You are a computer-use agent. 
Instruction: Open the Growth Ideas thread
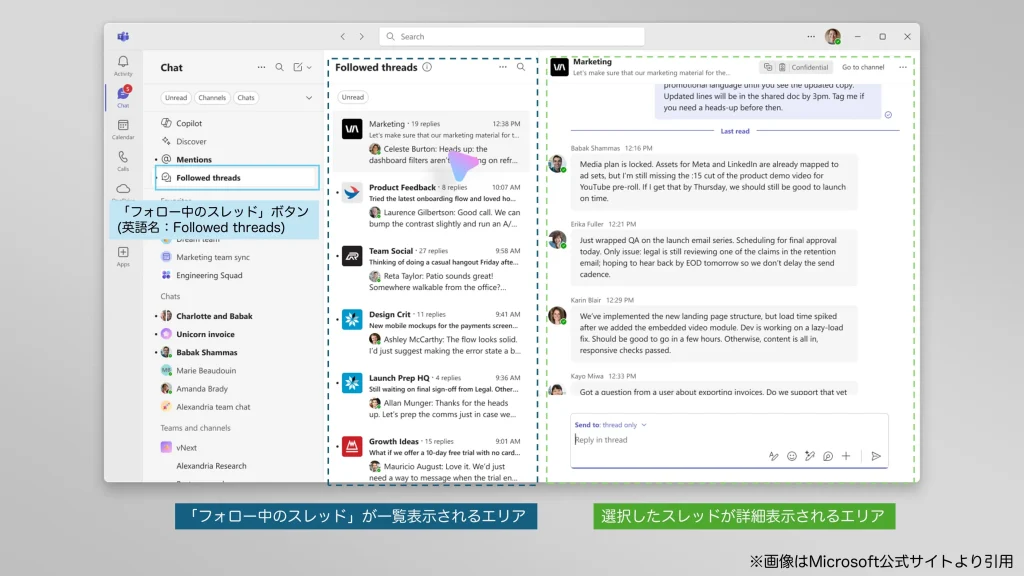click(x=431, y=458)
